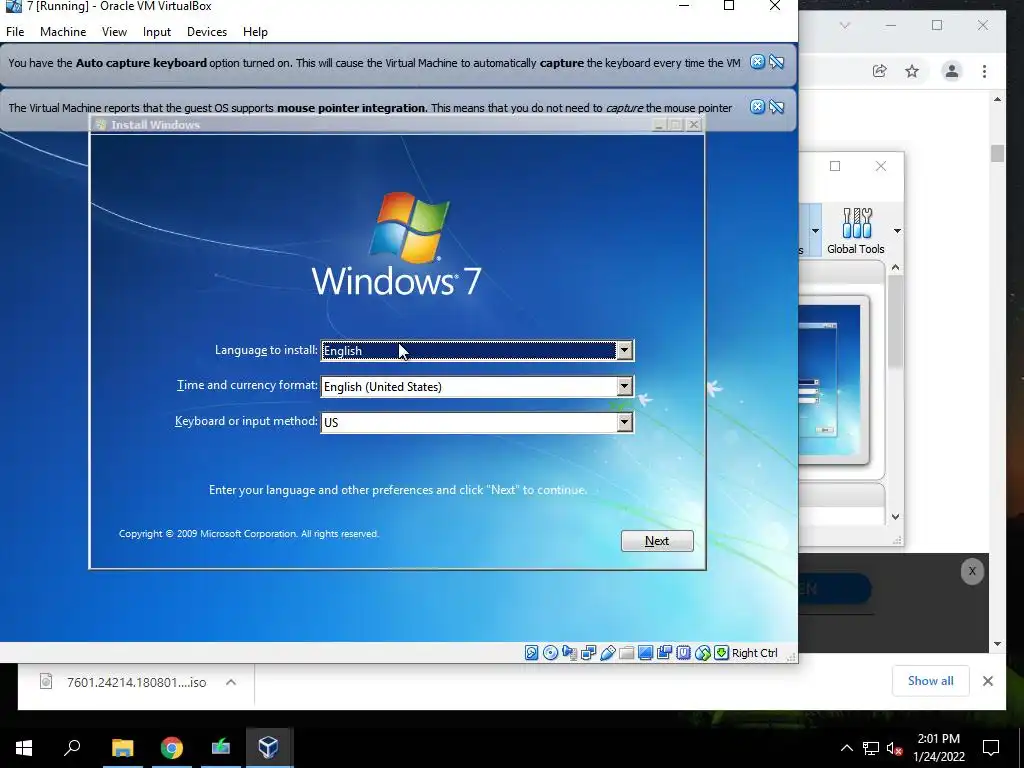
Task: Click the network tray icon
Action: (871, 748)
